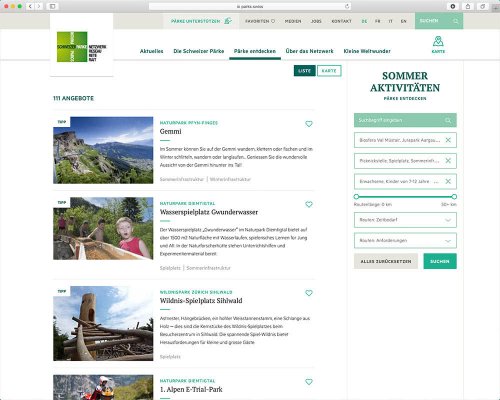Image resolution: width=500 pixels, height=400 pixels.
Task: Open the Karte map pin icon
Action: [438, 41]
